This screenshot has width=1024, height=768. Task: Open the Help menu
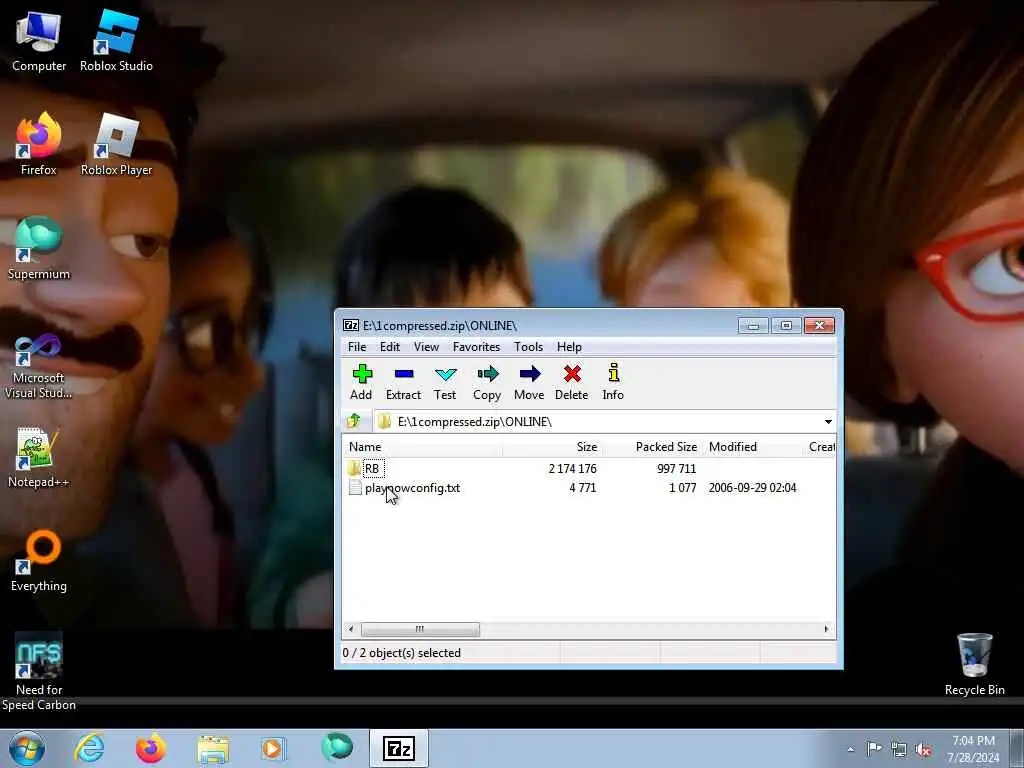pos(569,347)
